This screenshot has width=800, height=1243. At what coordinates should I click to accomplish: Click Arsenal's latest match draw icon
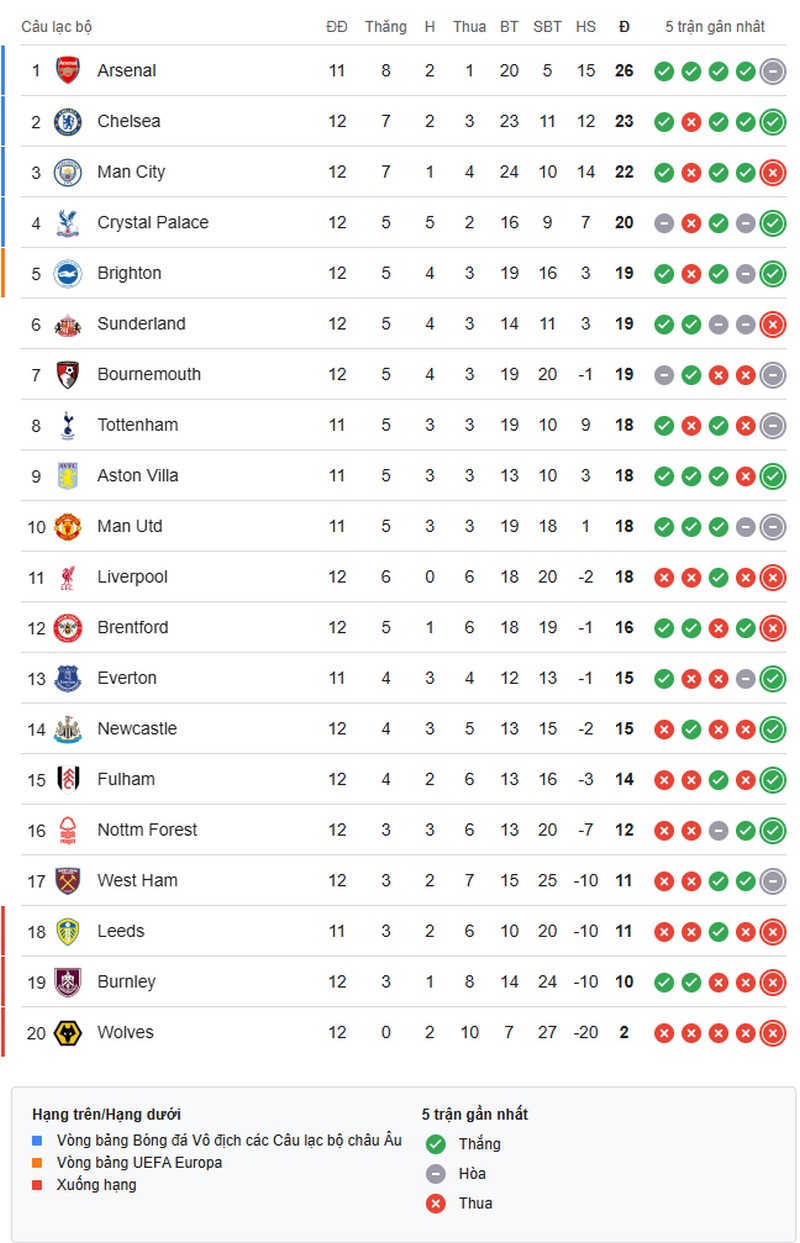tap(772, 70)
